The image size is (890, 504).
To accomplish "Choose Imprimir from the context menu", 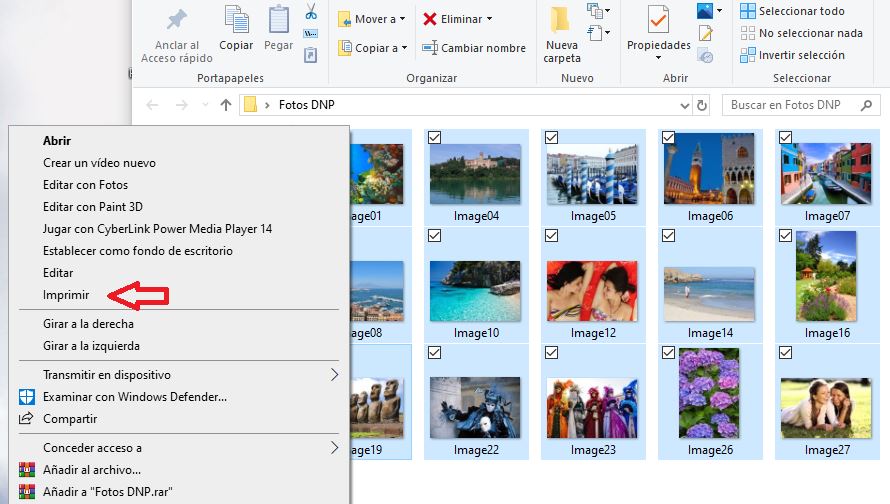I will 66,295.
